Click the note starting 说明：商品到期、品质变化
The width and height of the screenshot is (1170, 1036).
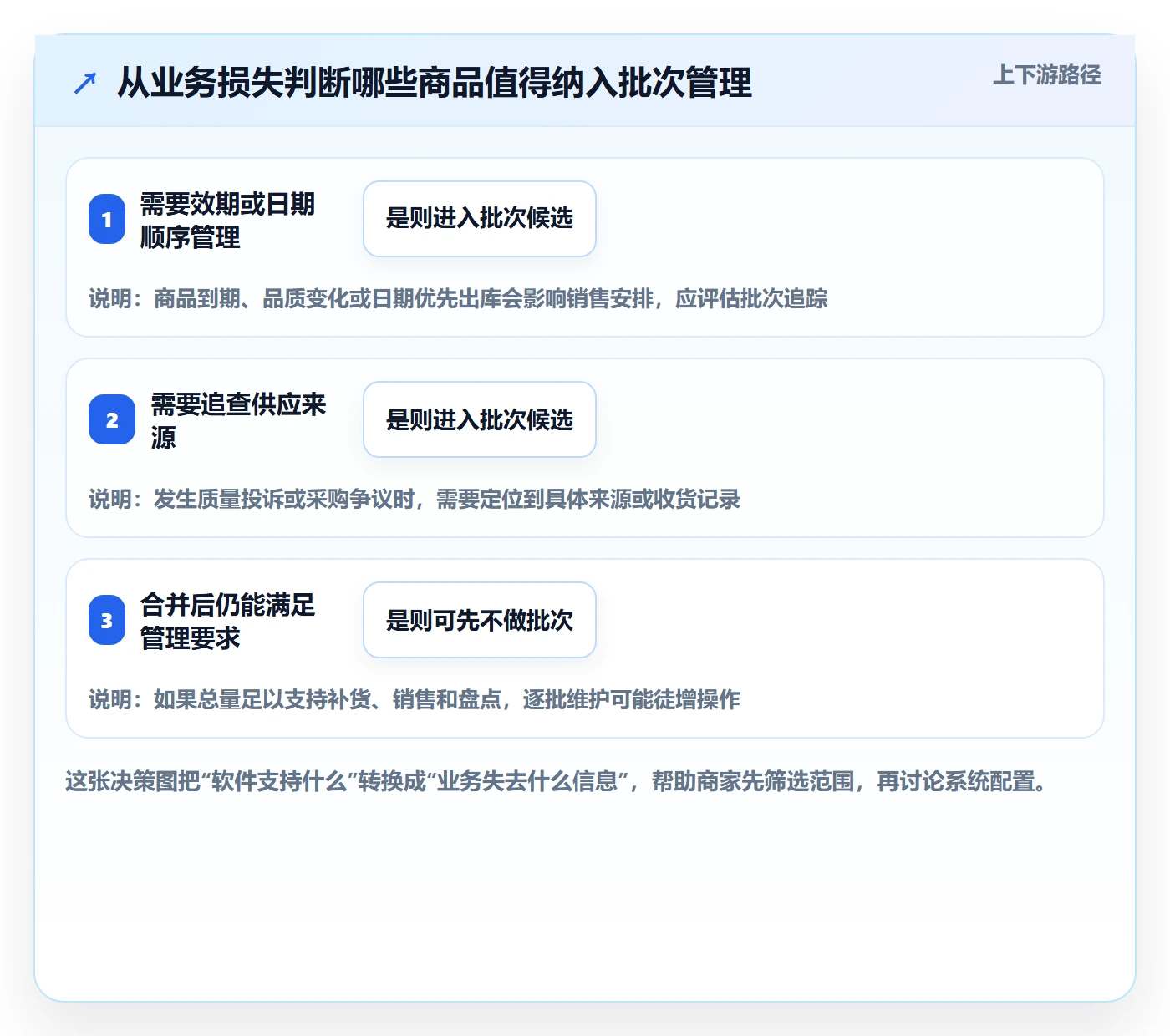coord(458,299)
